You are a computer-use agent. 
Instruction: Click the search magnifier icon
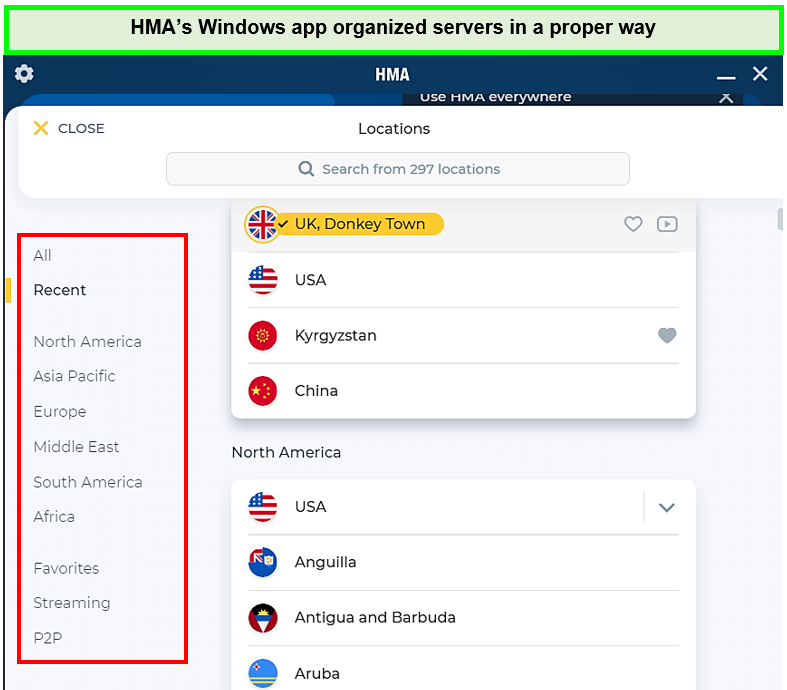(x=306, y=169)
